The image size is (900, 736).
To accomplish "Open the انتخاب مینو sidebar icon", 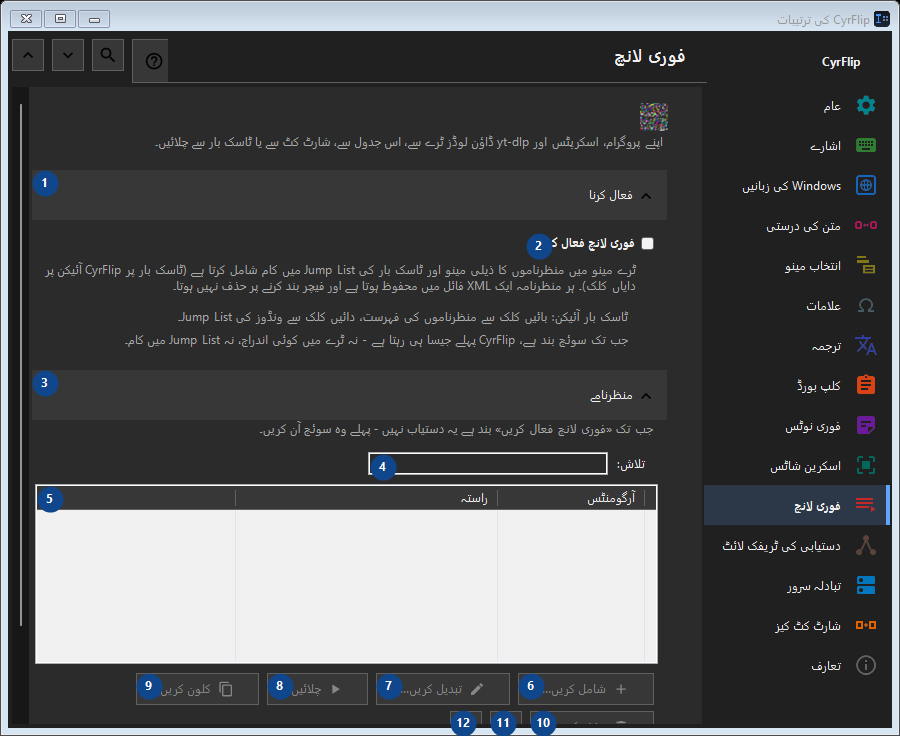I will pos(866,265).
